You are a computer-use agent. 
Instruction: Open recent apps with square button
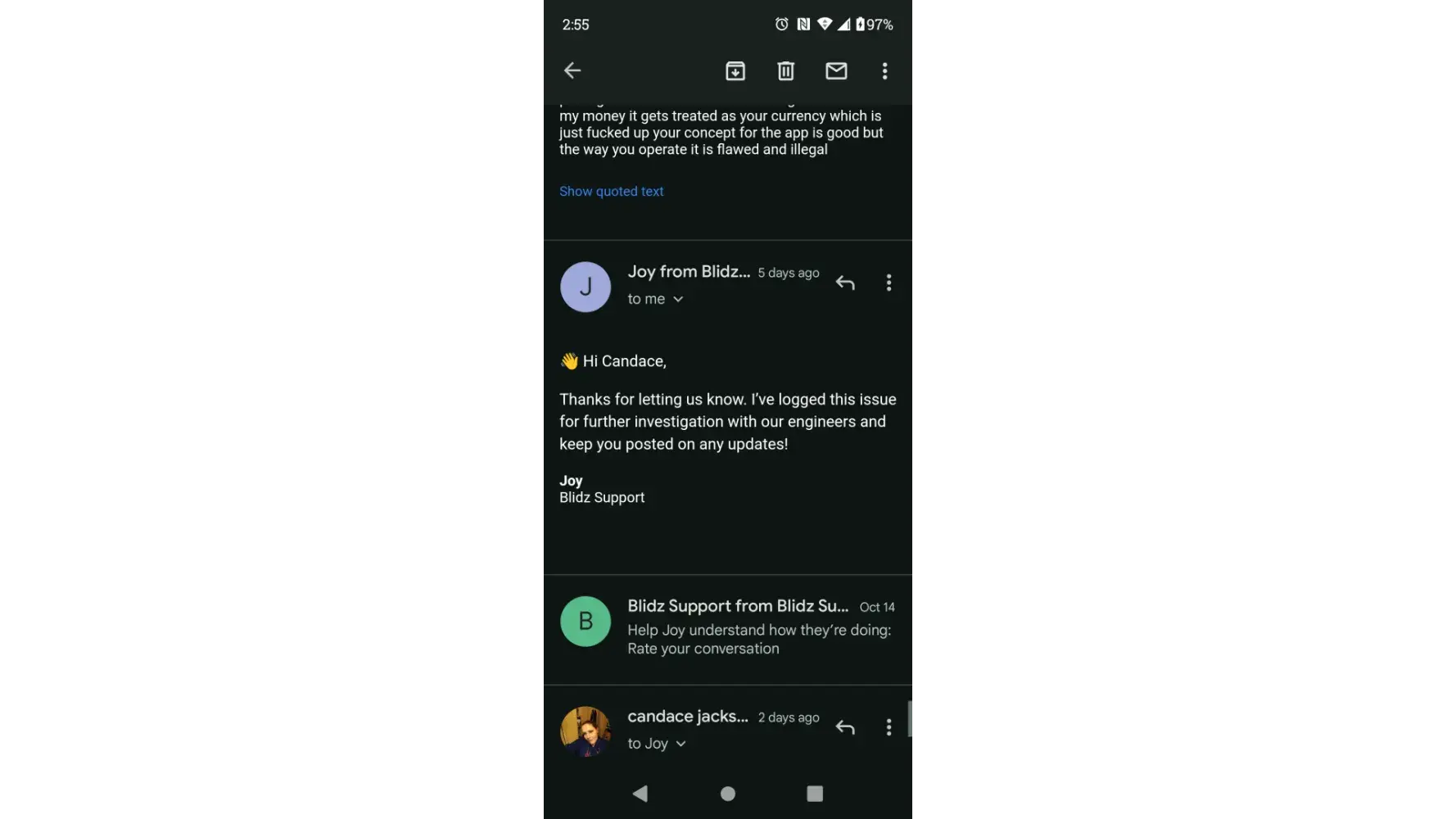coord(815,794)
